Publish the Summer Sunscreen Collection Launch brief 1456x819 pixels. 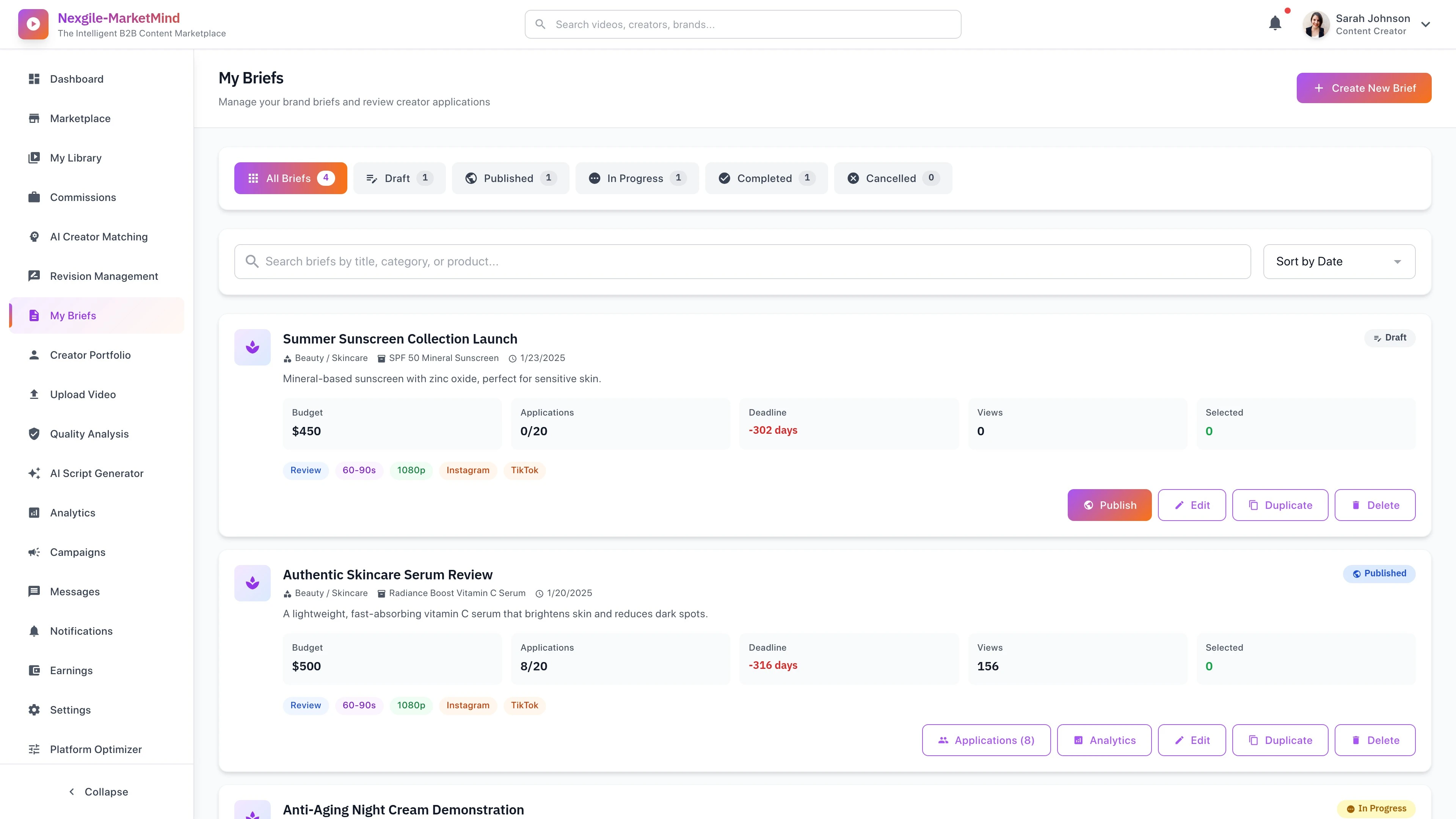point(1109,505)
